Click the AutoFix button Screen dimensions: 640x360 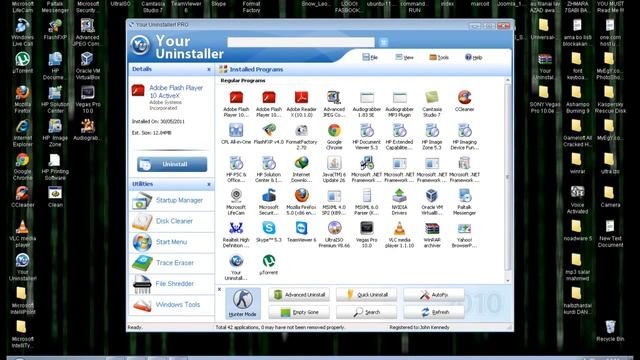pyautogui.click(x=433, y=295)
